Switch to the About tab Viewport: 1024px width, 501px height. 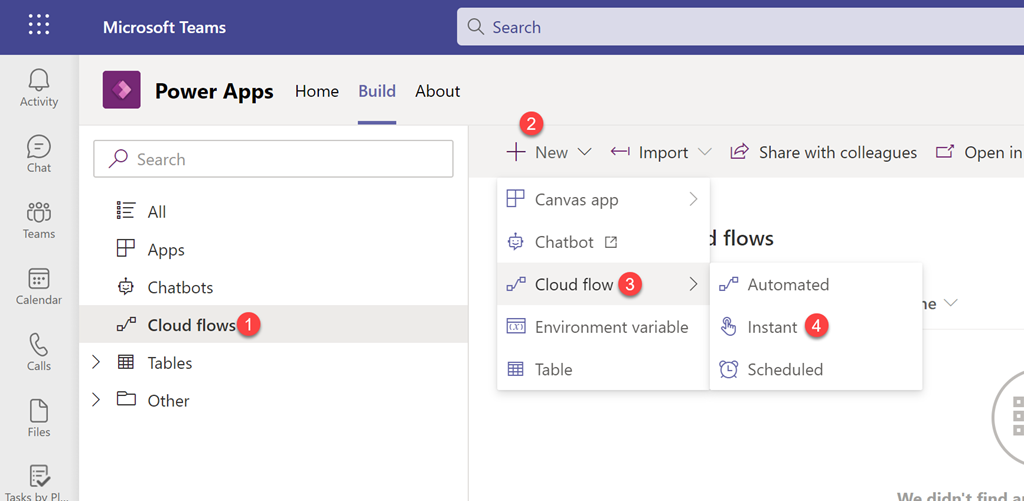click(x=437, y=91)
